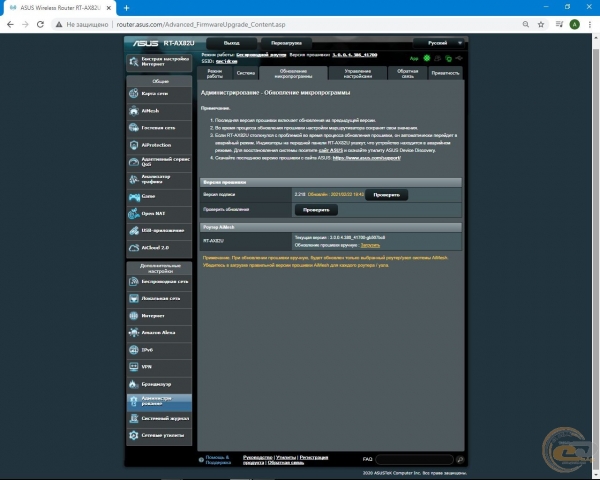Screen dimensions: 600x480
Task: Open the AiMesh sidebar item
Action: point(159,111)
